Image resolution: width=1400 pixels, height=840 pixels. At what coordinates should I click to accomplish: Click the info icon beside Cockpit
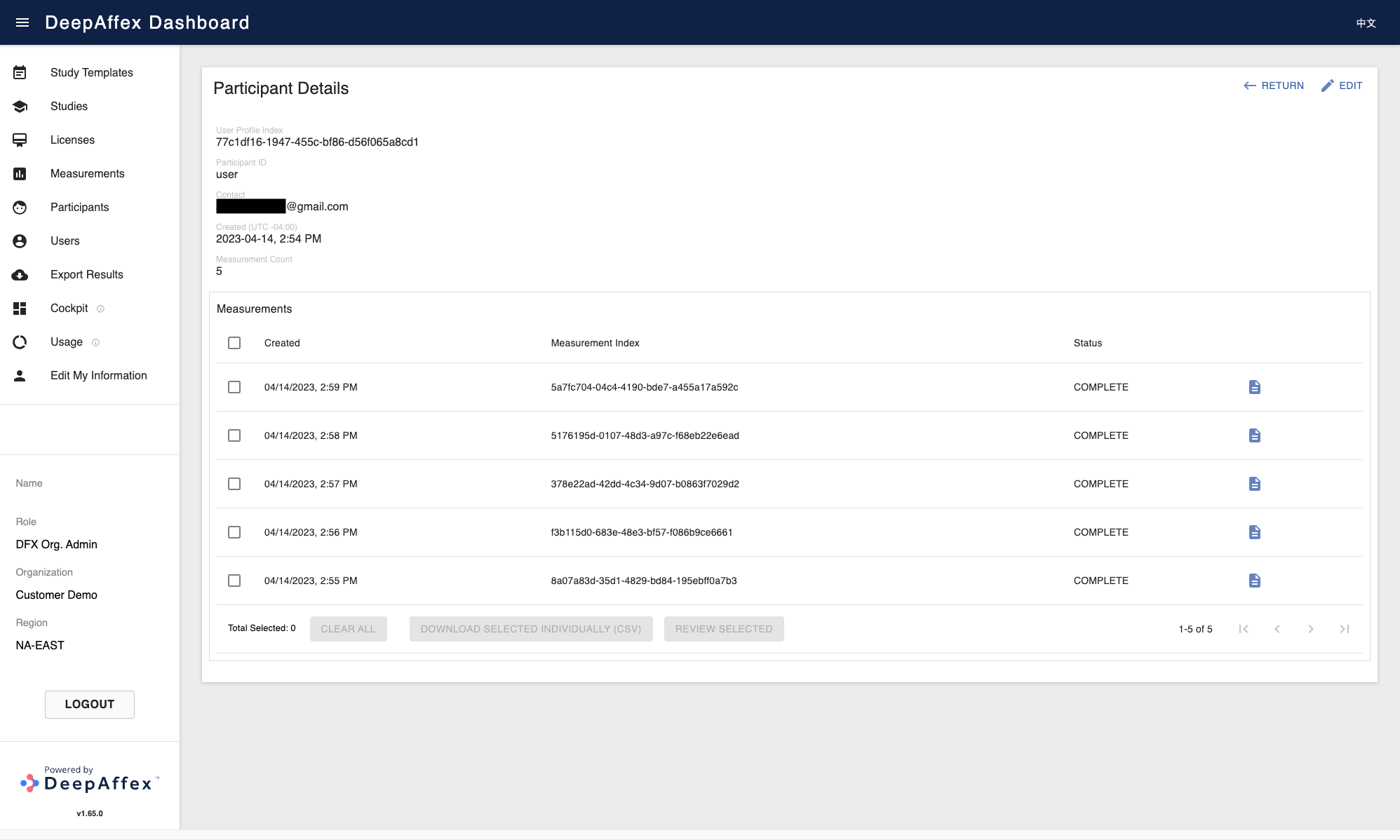[100, 309]
